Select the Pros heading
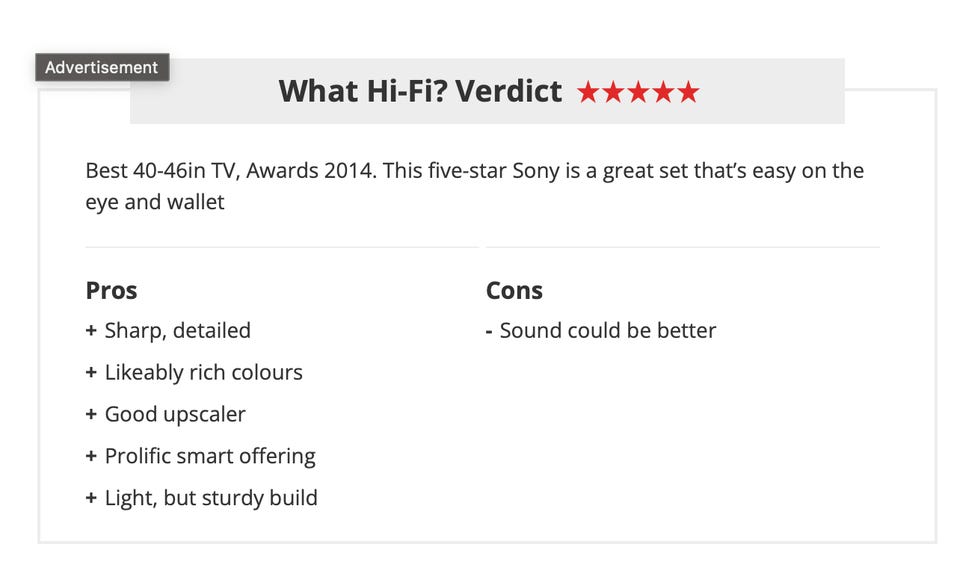Screen dimensions: 960x565 pos(111,291)
